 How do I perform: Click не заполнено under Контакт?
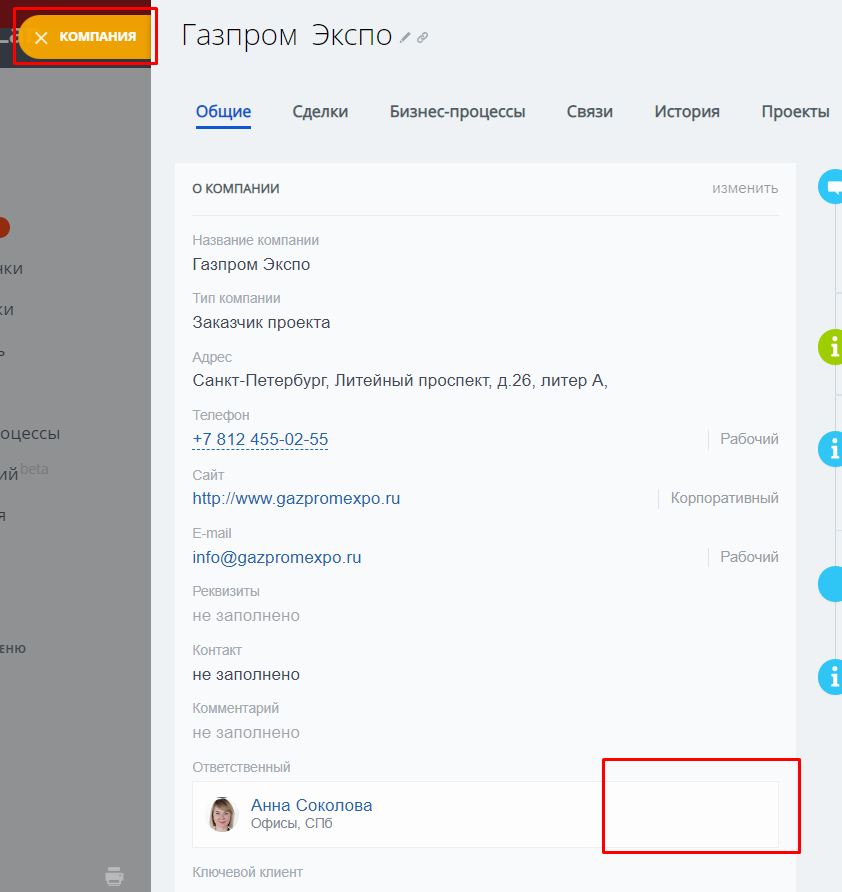[246, 675]
